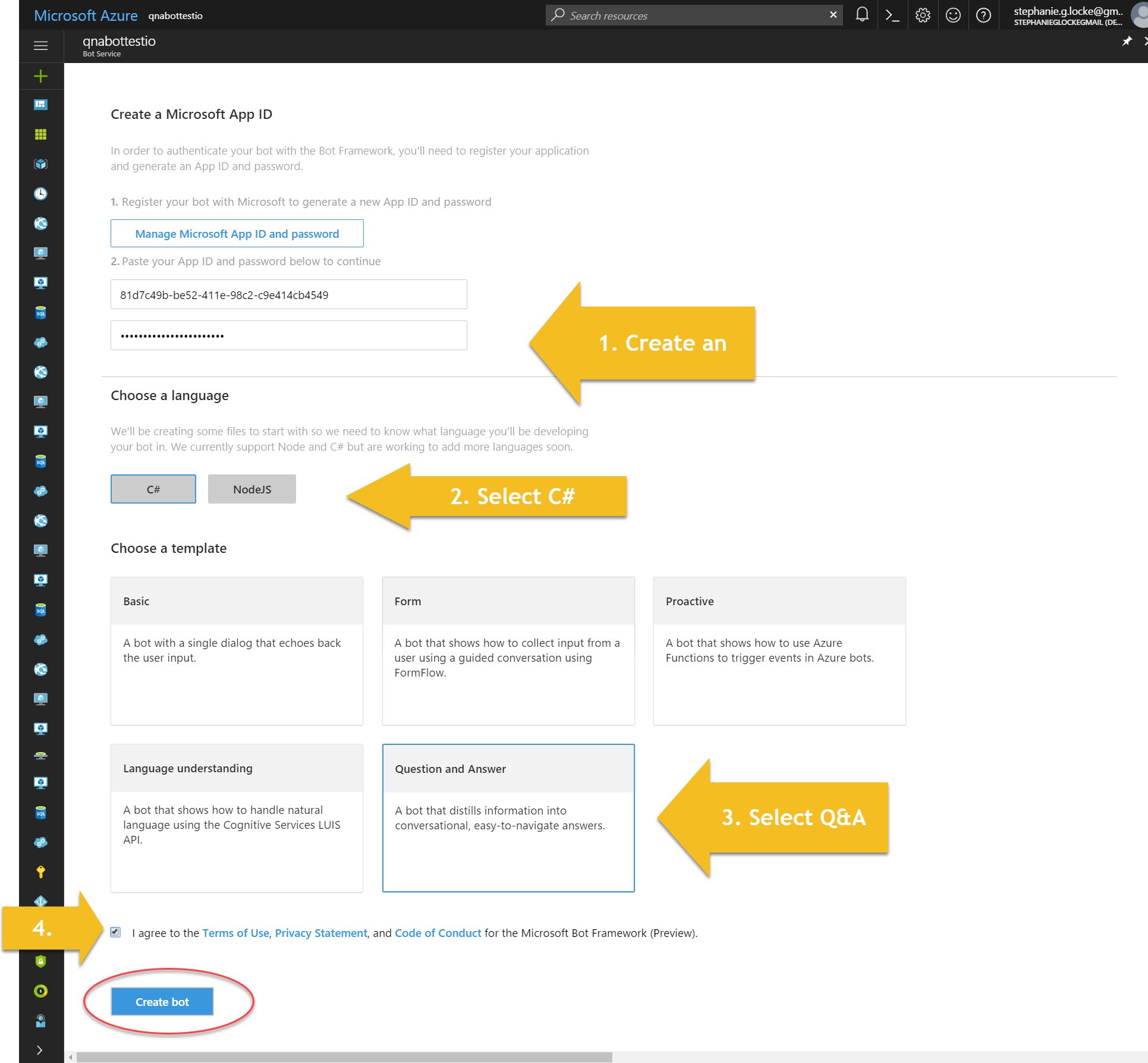
Task: Open the Privacy Statement link
Action: [x=321, y=933]
